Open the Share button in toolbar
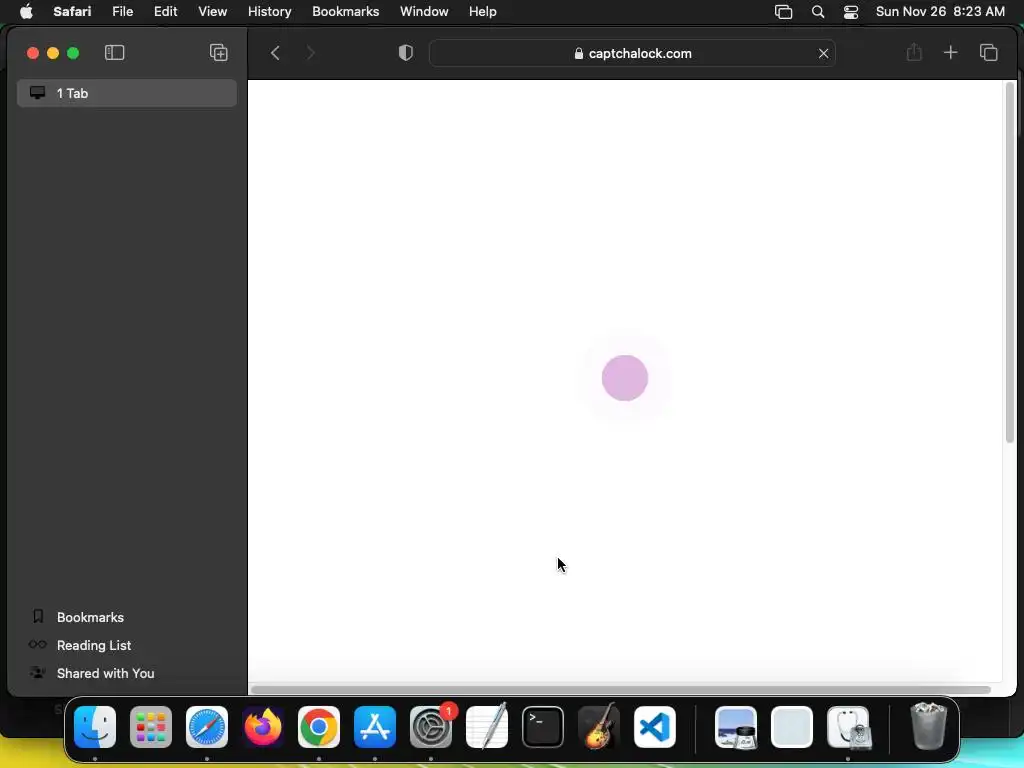 click(x=914, y=52)
